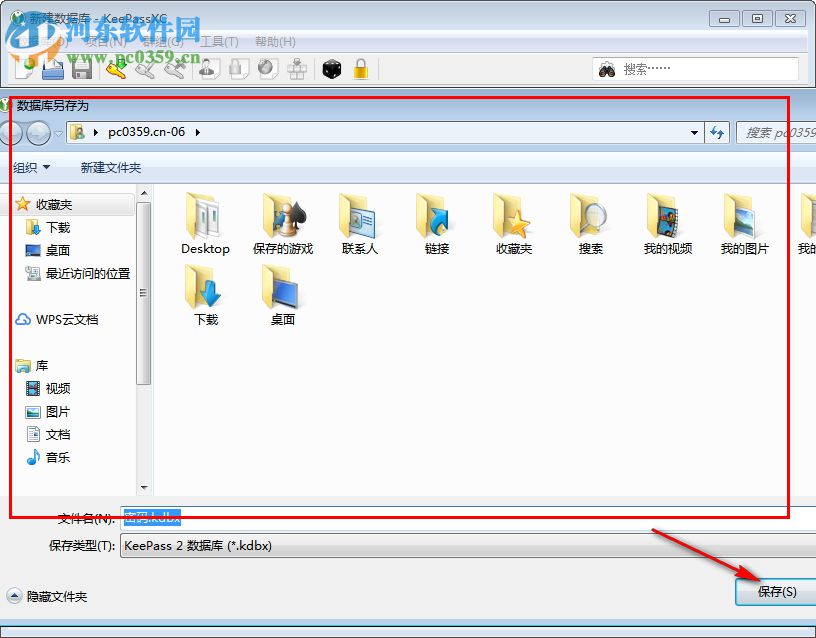Open the 群组(G) menu

(163, 41)
